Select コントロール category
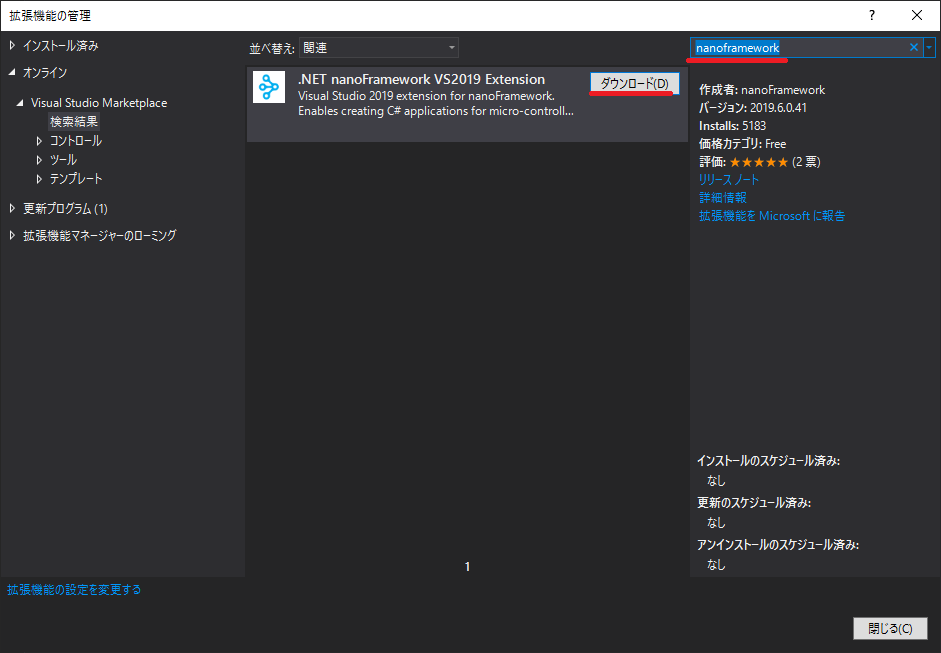 pyautogui.click(x=76, y=141)
